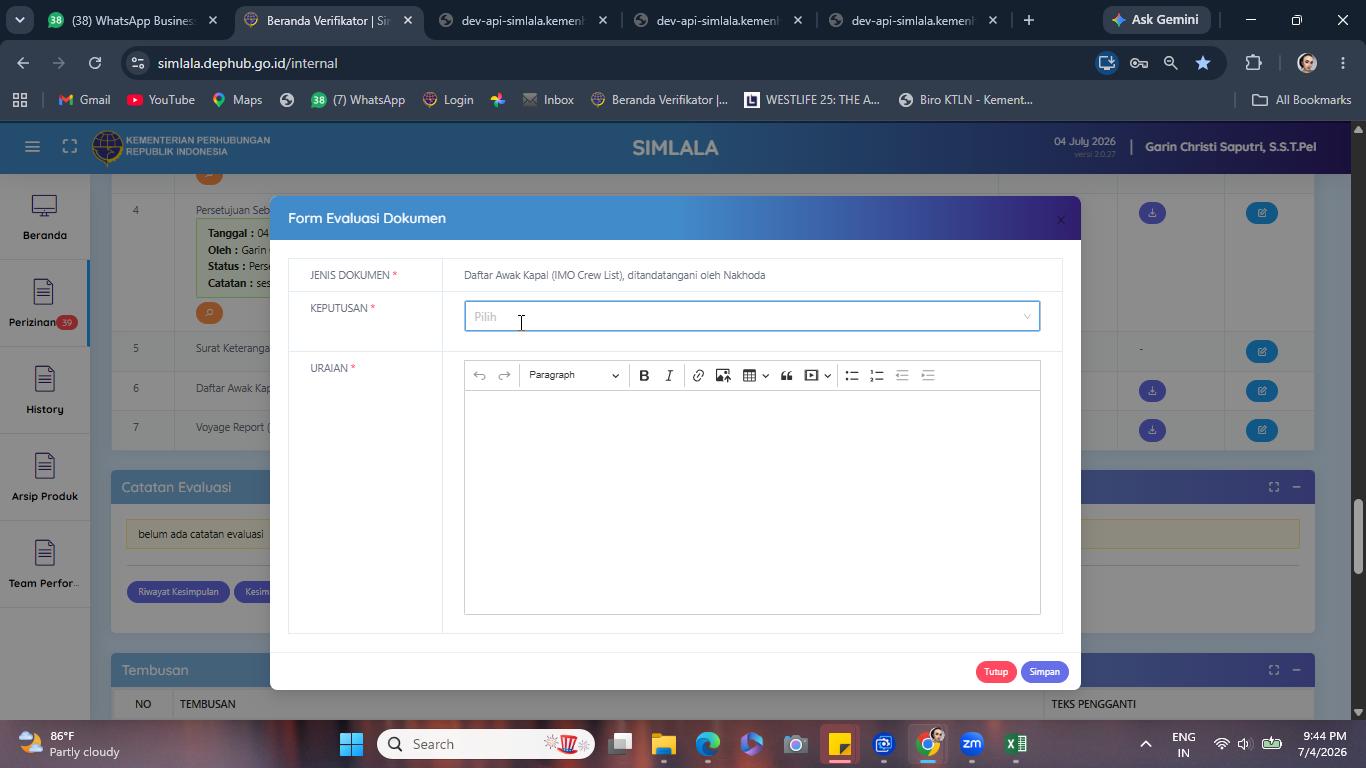Viewport: 1366px width, 768px height.
Task: Switch to WhatsApp Business browser tab
Action: pyautogui.click(x=132, y=20)
